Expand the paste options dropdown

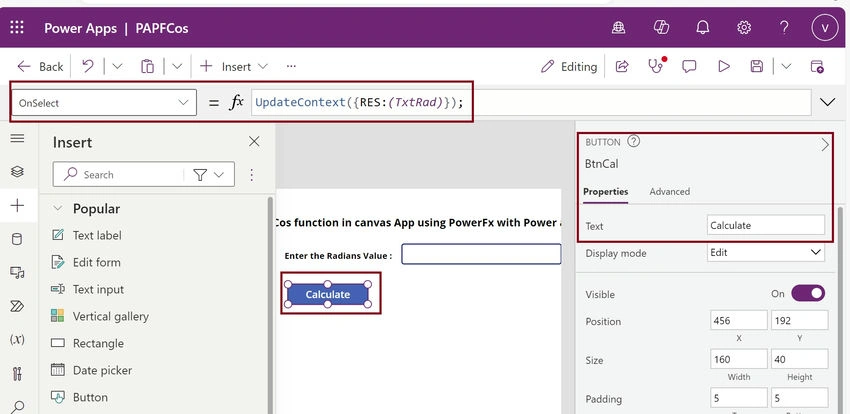[x=177, y=66]
